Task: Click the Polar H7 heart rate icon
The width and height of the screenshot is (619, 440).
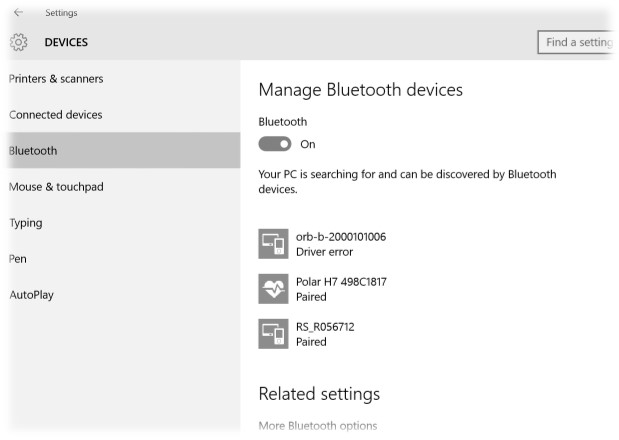Action: tap(272, 289)
